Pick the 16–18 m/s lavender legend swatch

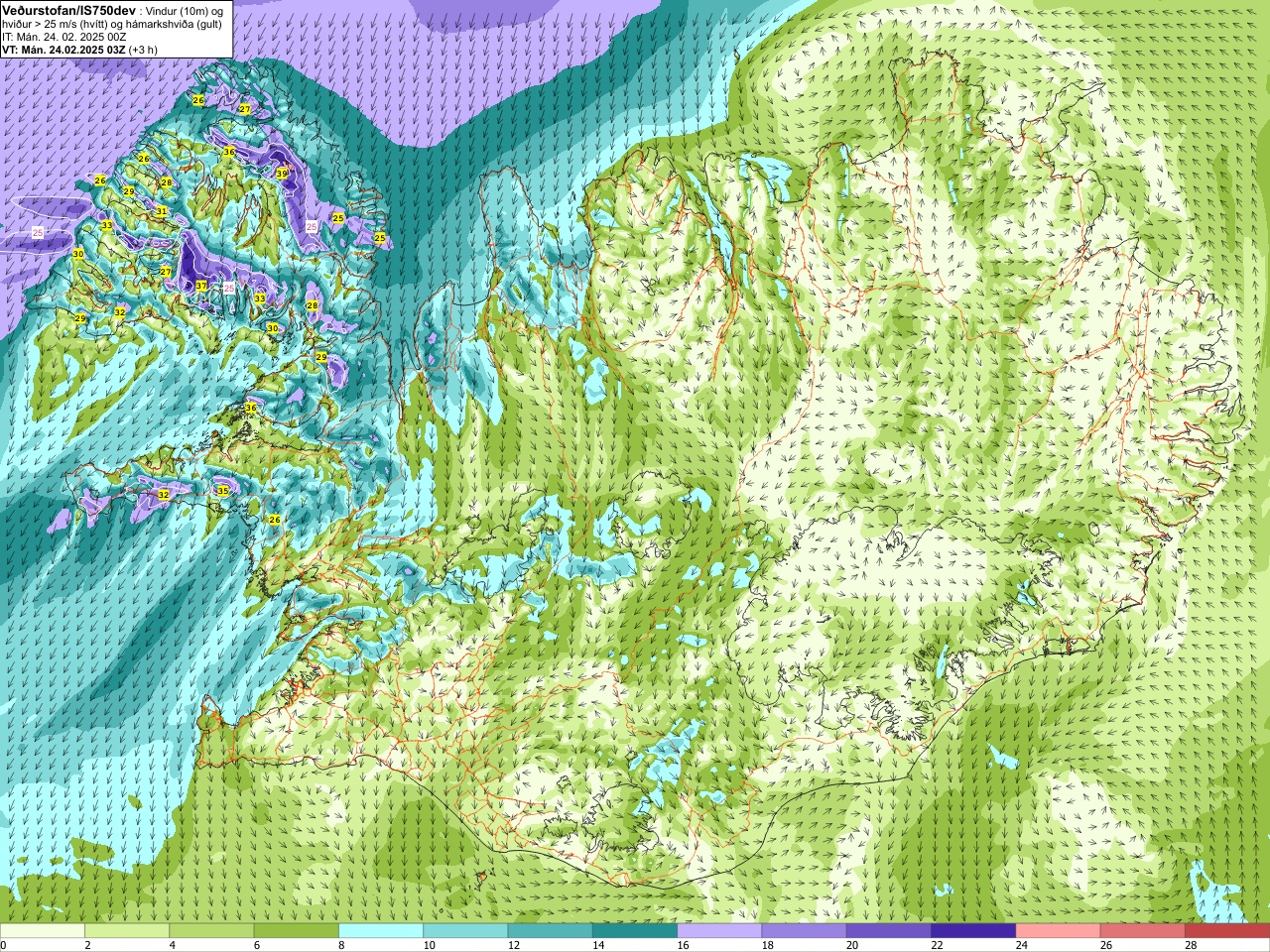tap(719, 931)
